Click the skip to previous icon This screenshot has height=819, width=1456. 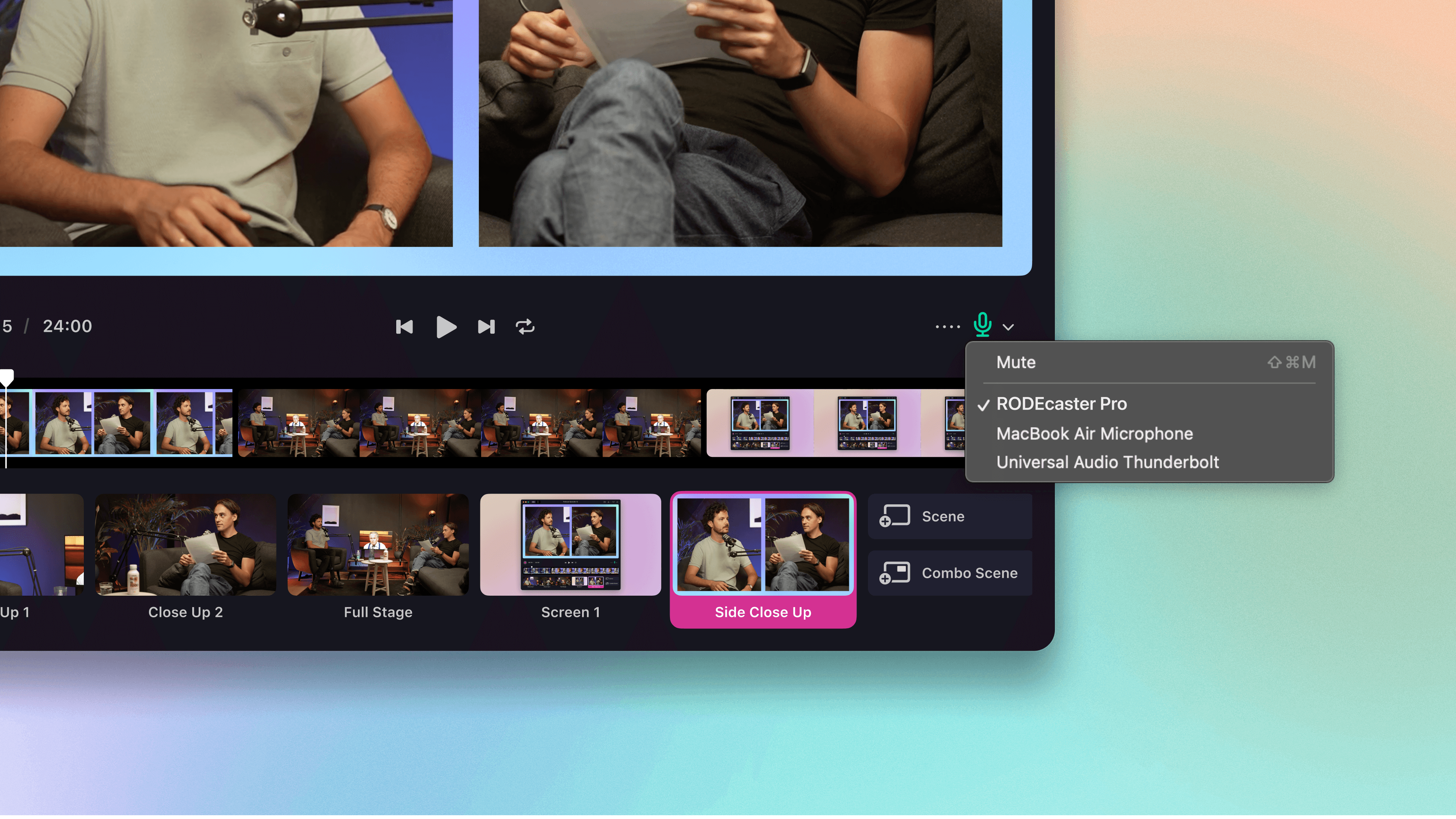click(404, 327)
